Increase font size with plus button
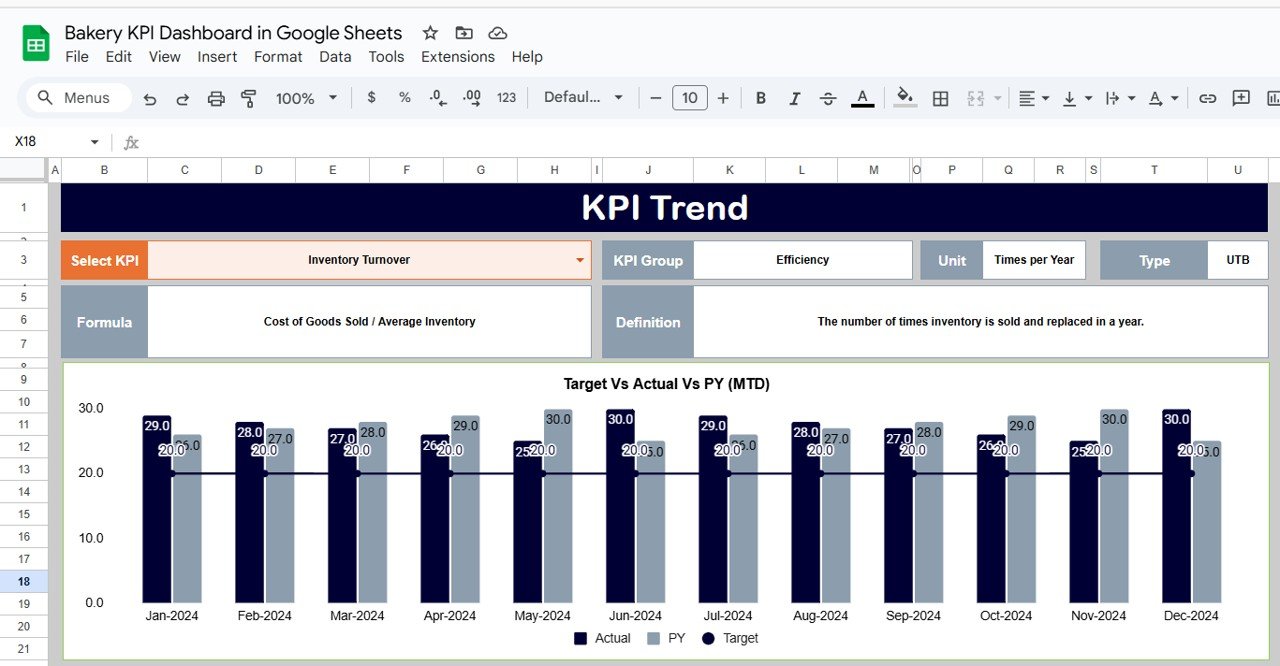This screenshot has width=1280, height=666. 723,98
